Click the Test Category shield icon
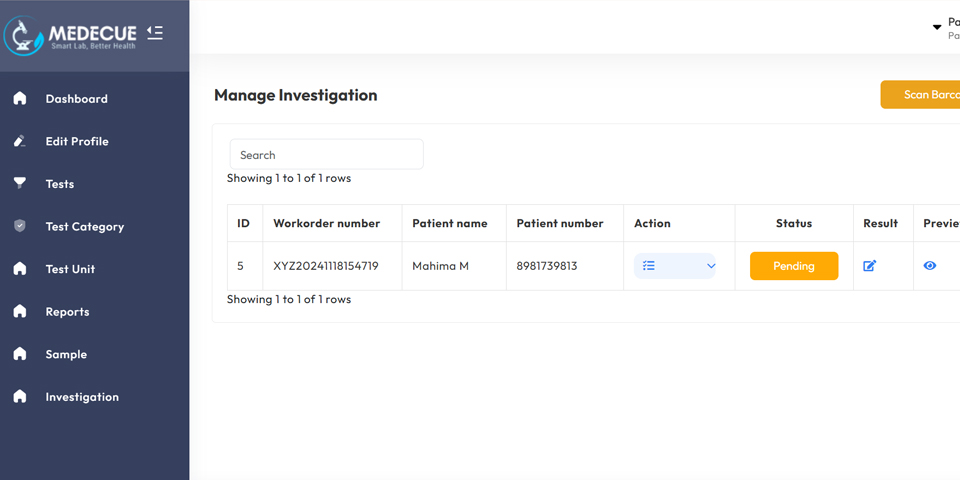 pyautogui.click(x=20, y=226)
